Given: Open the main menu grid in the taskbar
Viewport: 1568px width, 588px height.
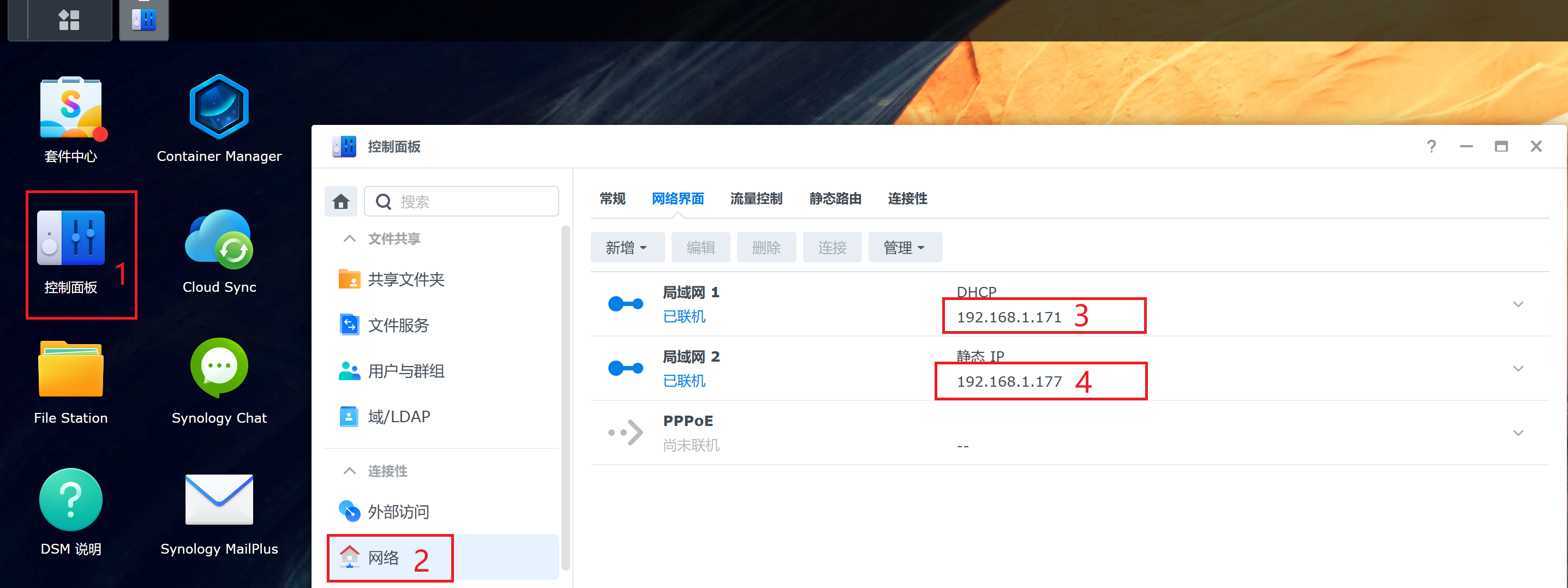Looking at the screenshot, I should tap(69, 20).
